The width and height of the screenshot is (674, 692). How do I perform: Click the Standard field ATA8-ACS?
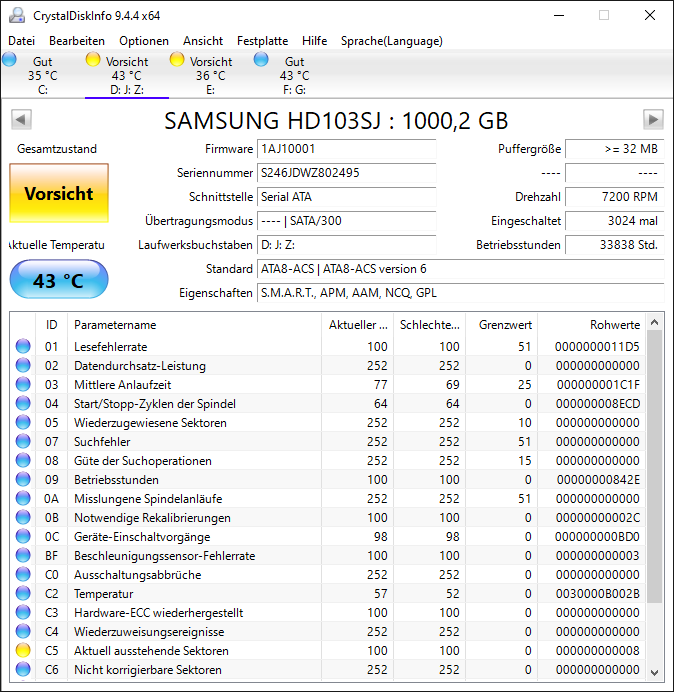coord(461,269)
